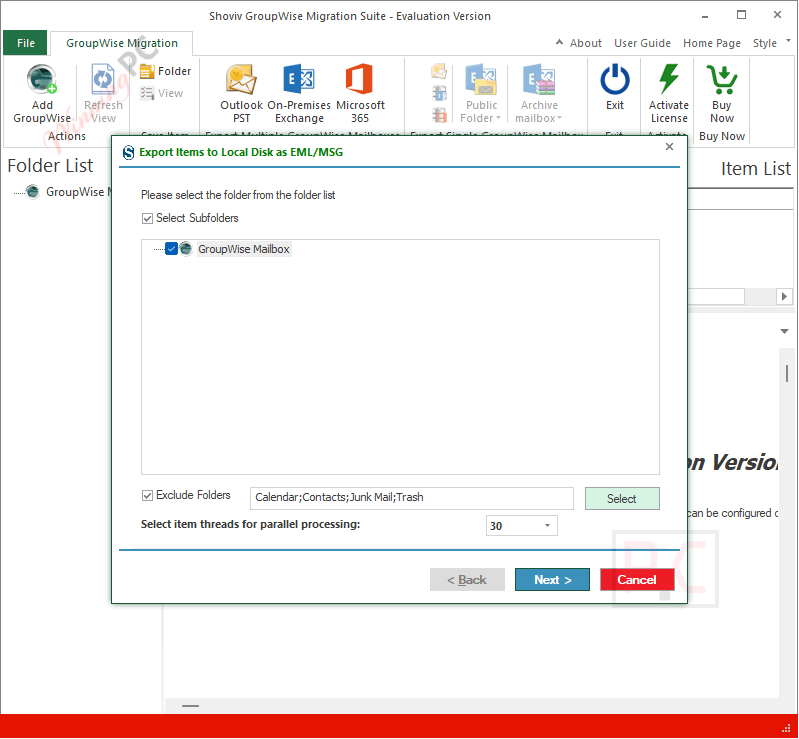The image size is (799, 739).
Task: Click the Select button for excluded folders
Action: click(622, 499)
